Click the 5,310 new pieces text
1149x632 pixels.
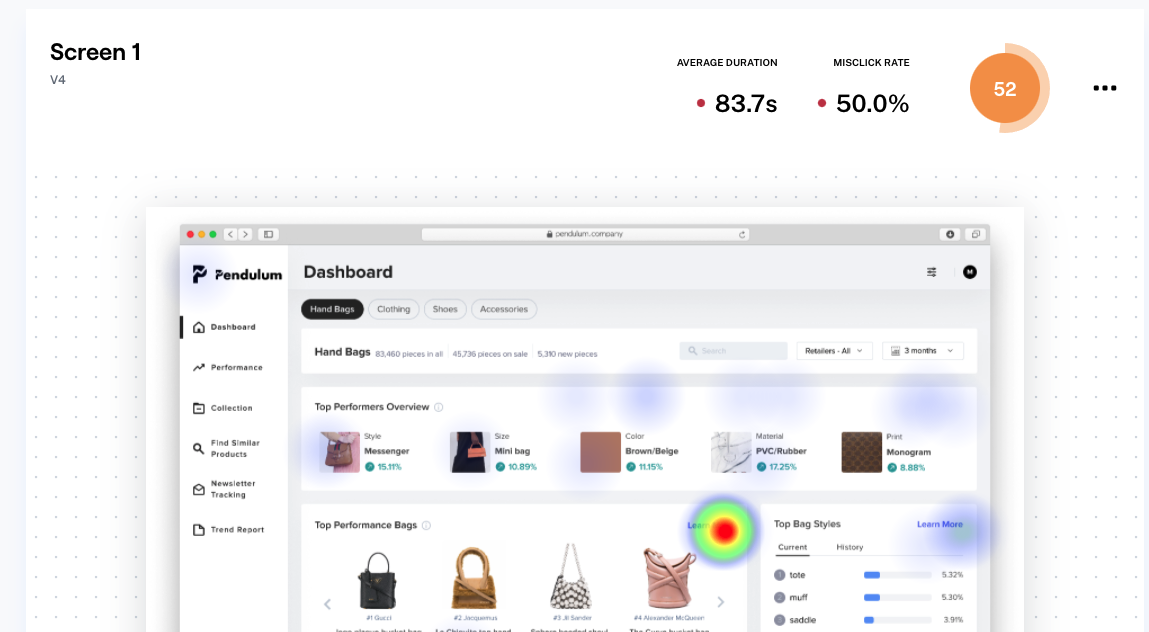[x=567, y=353]
